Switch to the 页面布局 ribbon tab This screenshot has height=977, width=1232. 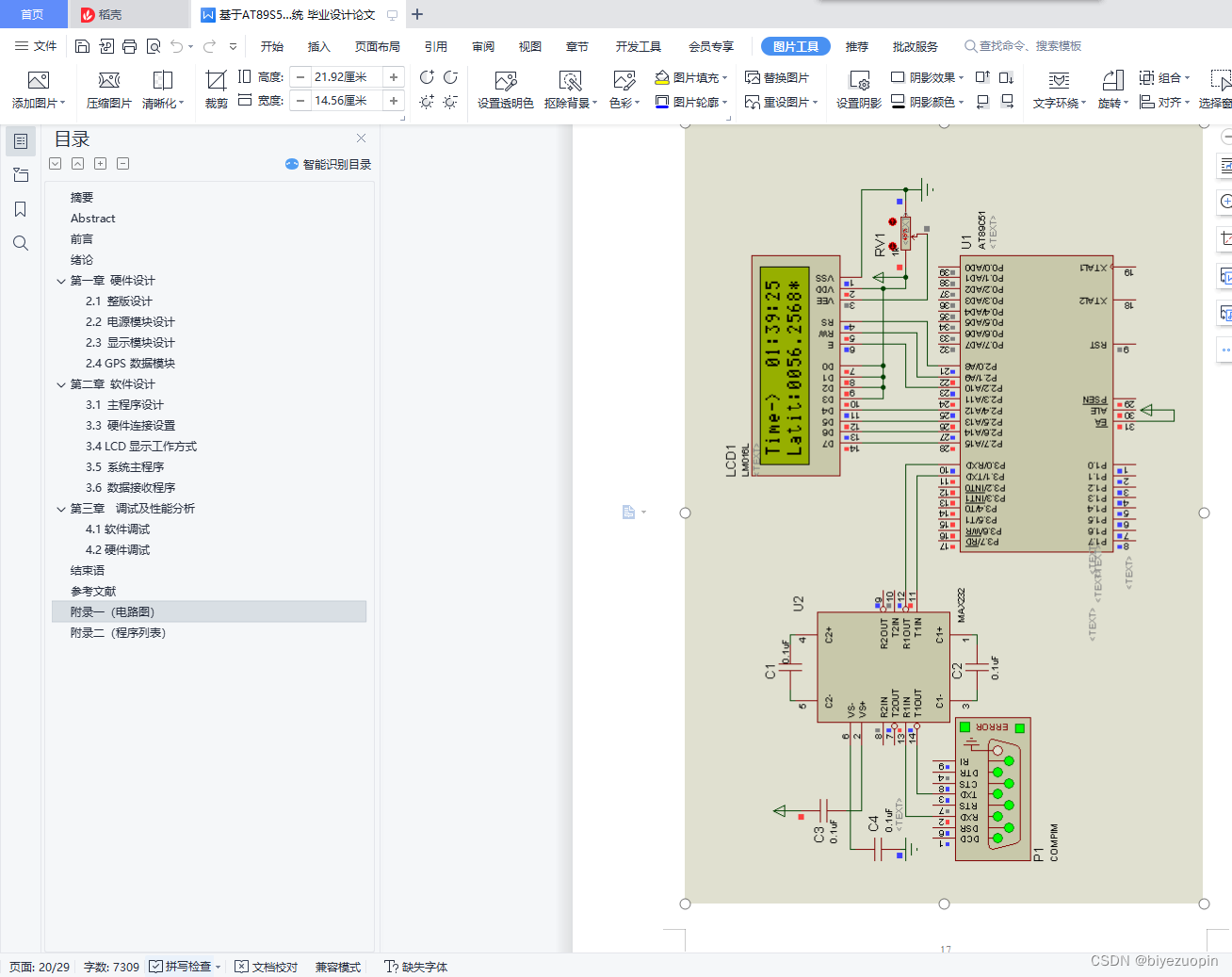tap(378, 46)
